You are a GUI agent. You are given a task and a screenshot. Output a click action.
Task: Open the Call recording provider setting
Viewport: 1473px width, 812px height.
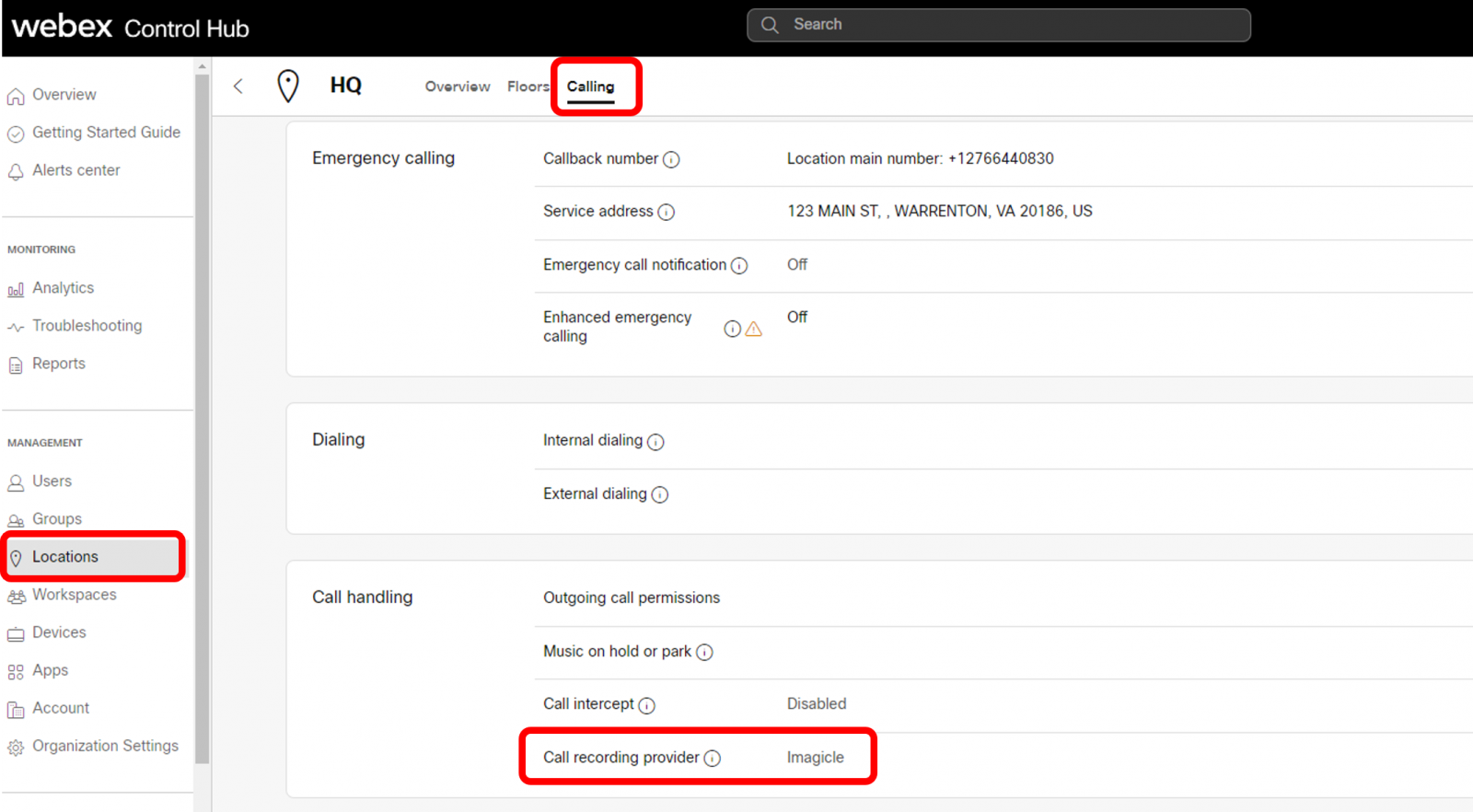[x=621, y=758]
